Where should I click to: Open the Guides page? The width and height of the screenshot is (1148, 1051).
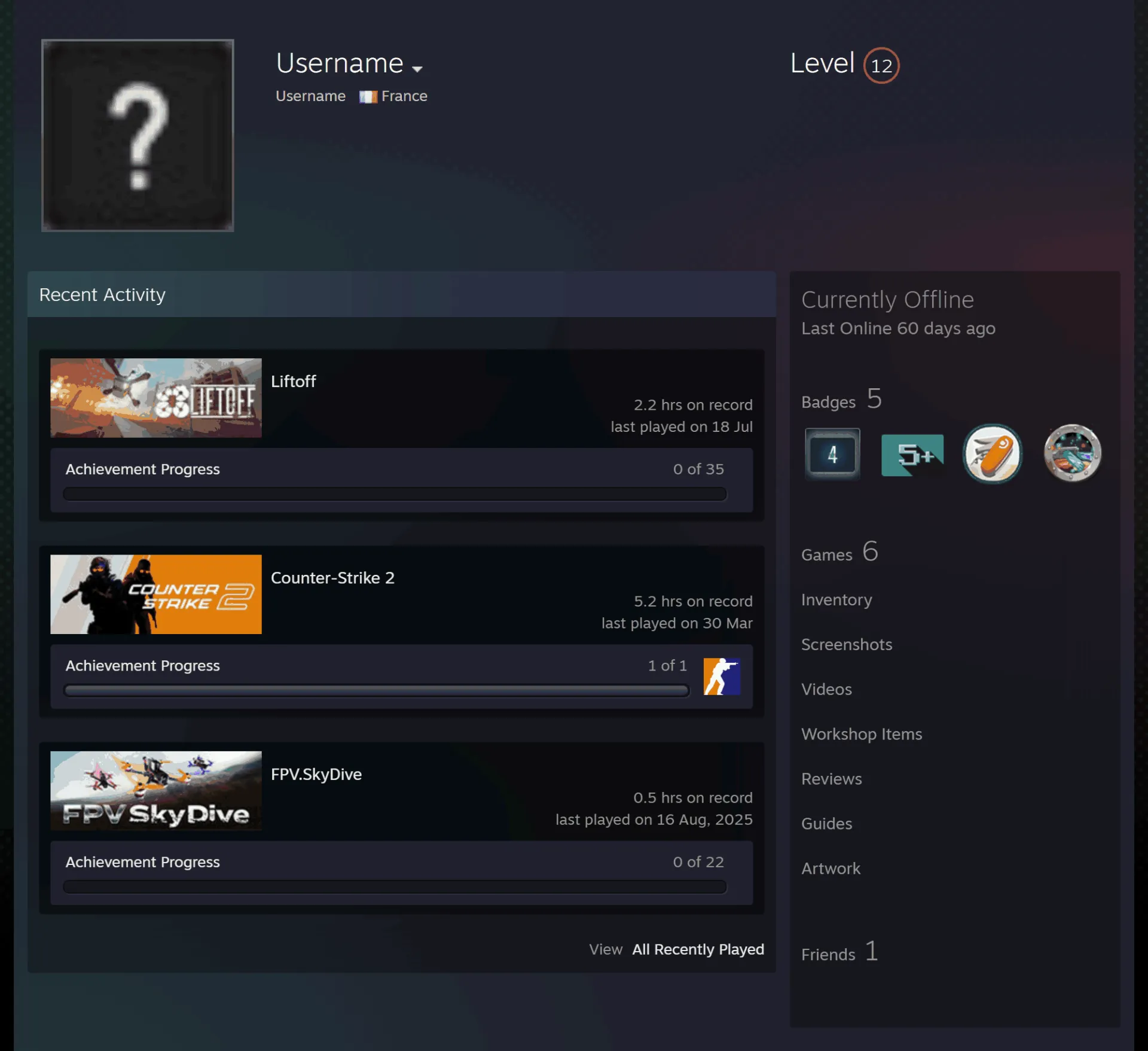click(826, 824)
